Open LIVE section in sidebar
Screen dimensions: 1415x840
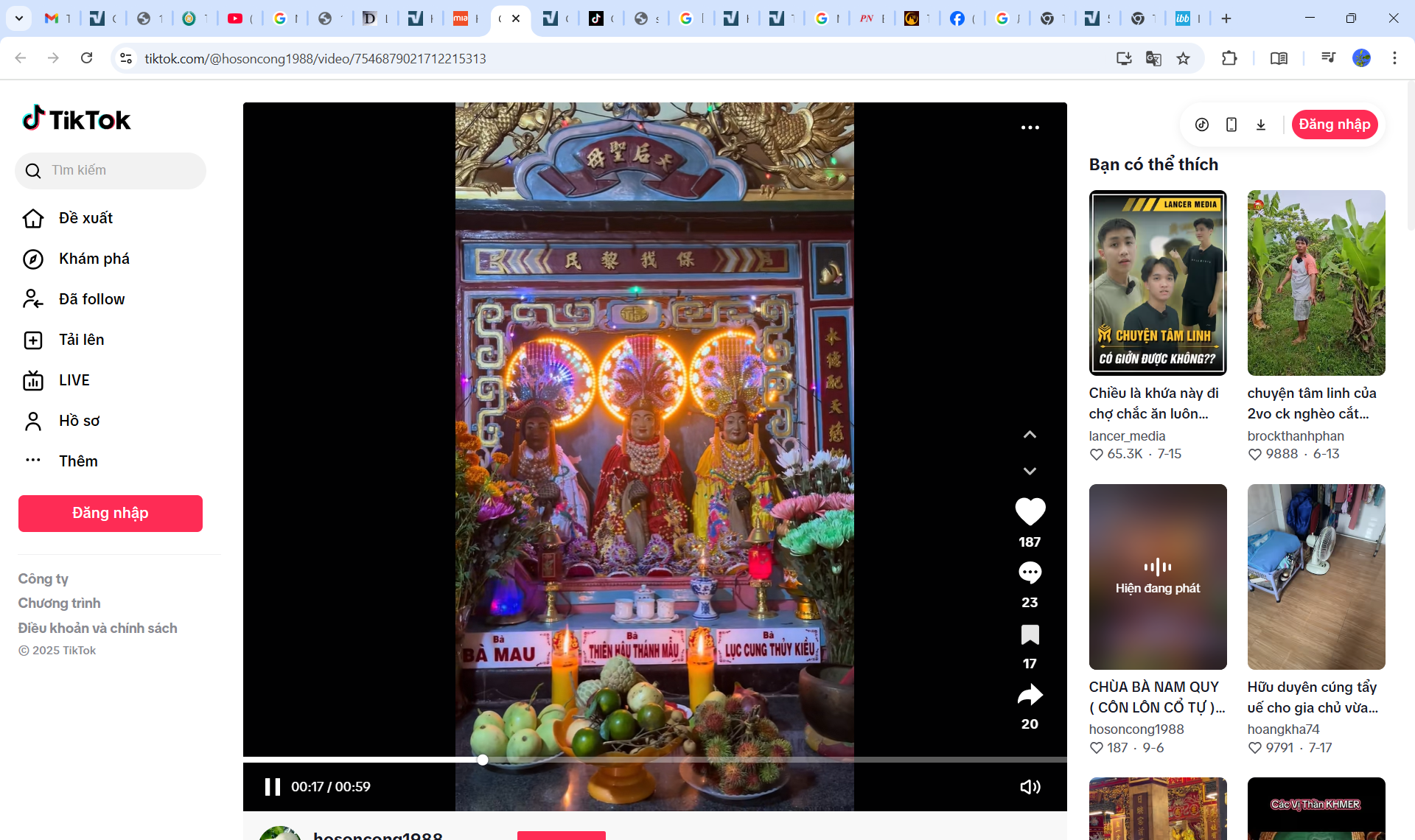pyautogui.click(x=74, y=380)
